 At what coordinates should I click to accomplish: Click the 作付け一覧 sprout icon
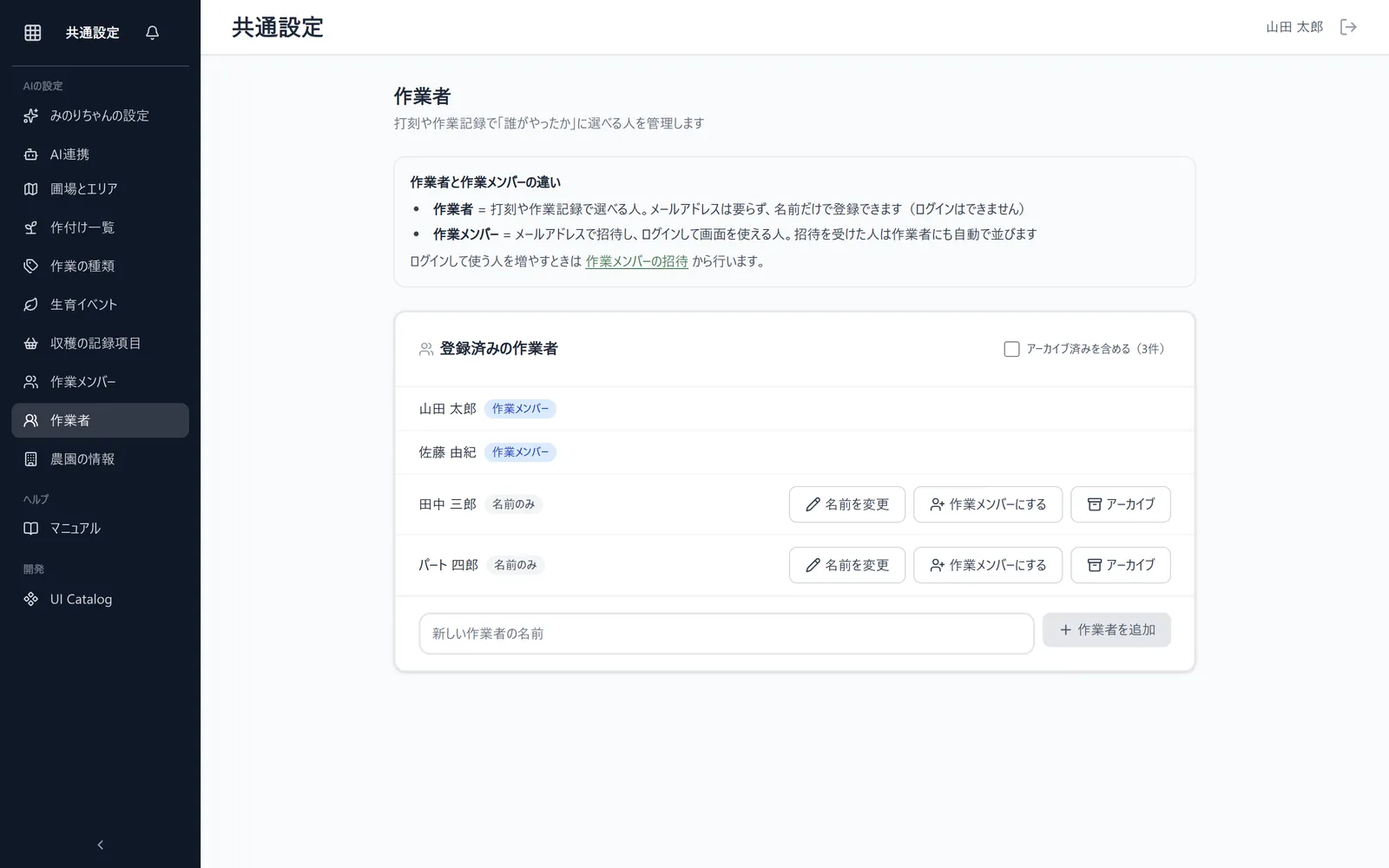click(x=31, y=227)
